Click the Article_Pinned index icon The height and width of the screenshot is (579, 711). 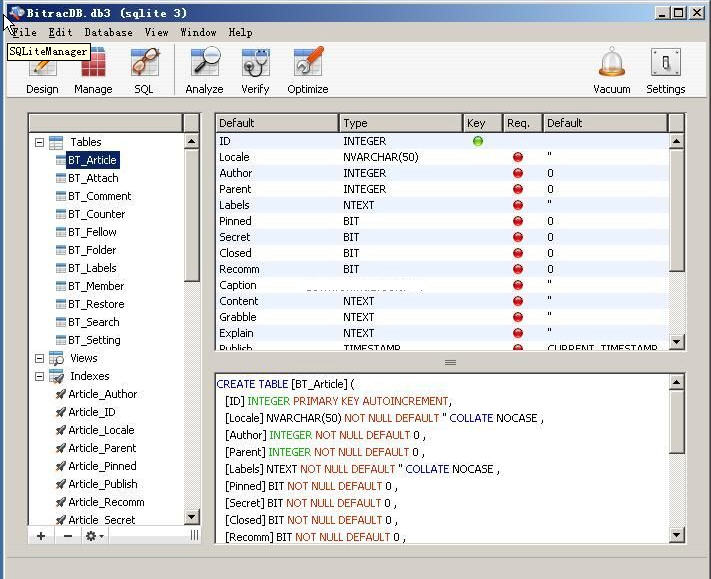(x=61, y=466)
